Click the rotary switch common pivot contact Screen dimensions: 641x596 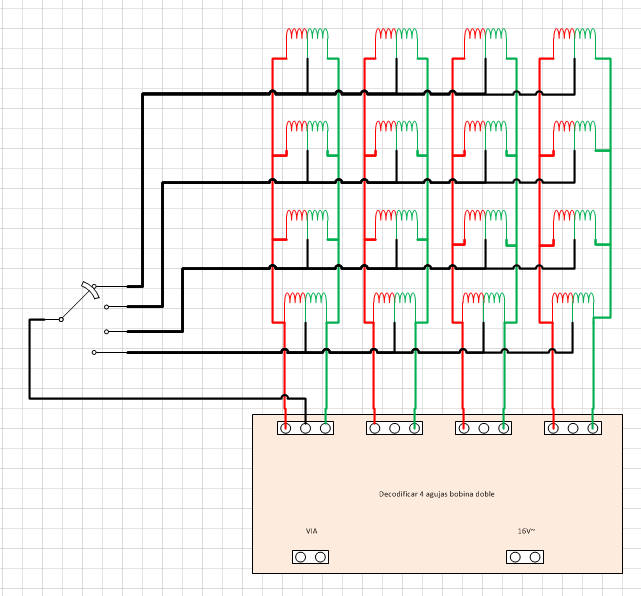61,319
